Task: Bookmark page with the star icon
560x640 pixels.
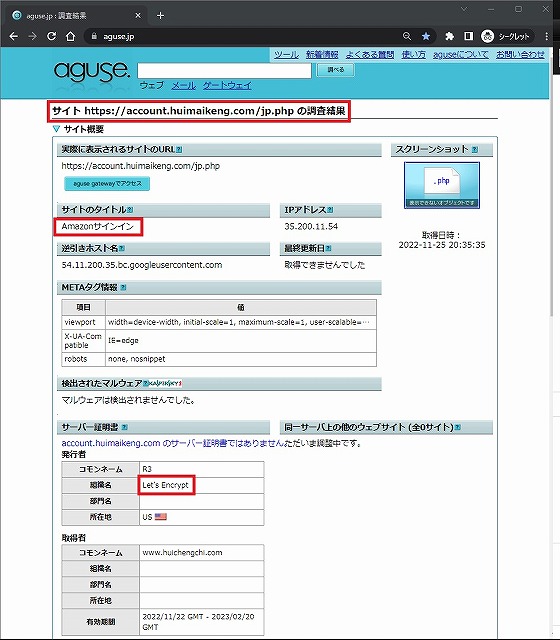Action: coord(426,36)
